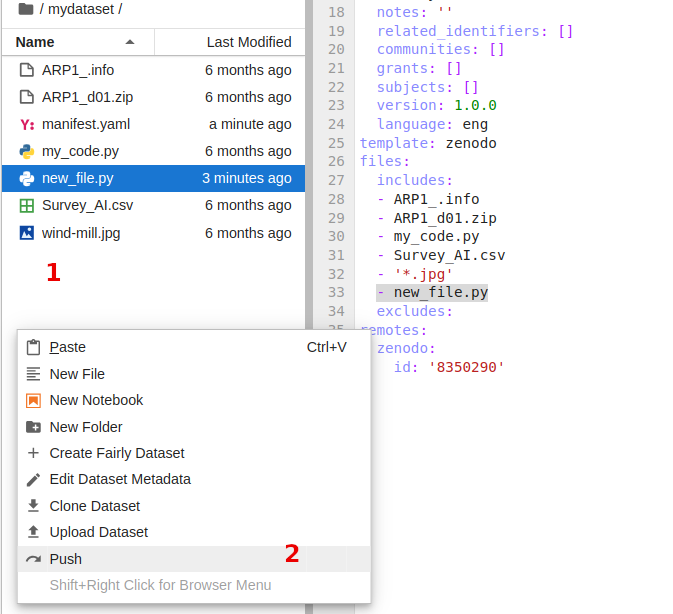Click the Python icon beside new_file.py
The image size is (673, 614).
click(x=27, y=178)
